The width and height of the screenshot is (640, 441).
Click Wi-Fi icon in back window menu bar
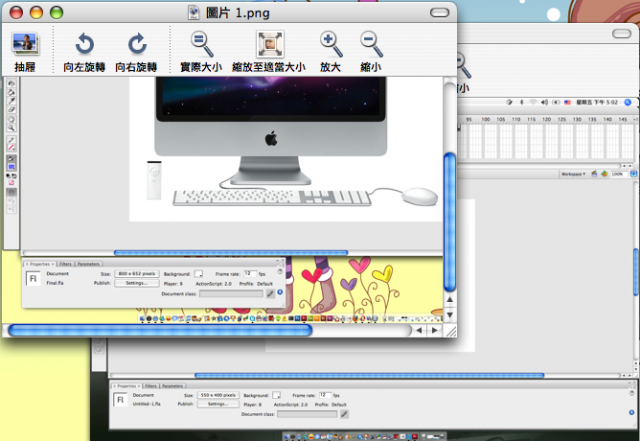coord(533,102)
